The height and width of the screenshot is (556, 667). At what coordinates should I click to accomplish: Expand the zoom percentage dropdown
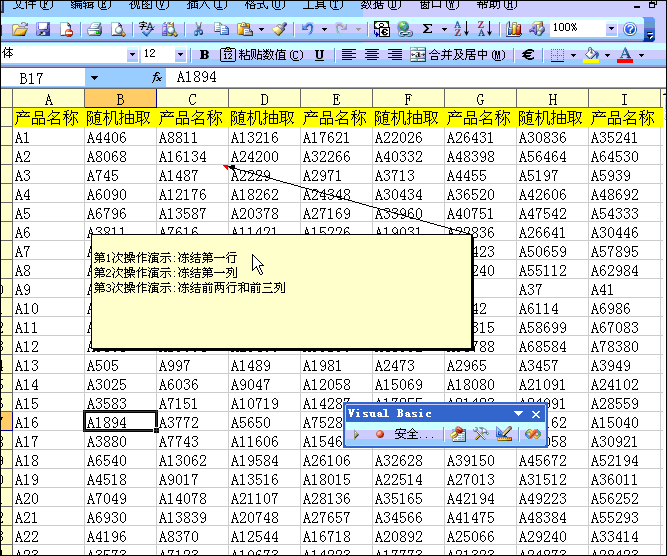tap(608, 30)
